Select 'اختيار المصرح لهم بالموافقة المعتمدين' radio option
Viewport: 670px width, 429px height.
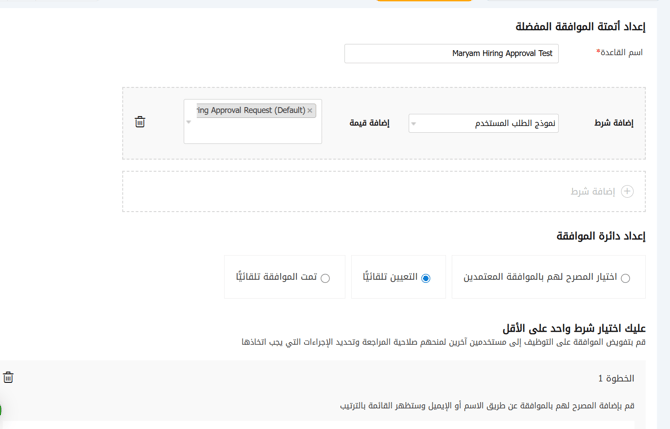tap(625, 278)
